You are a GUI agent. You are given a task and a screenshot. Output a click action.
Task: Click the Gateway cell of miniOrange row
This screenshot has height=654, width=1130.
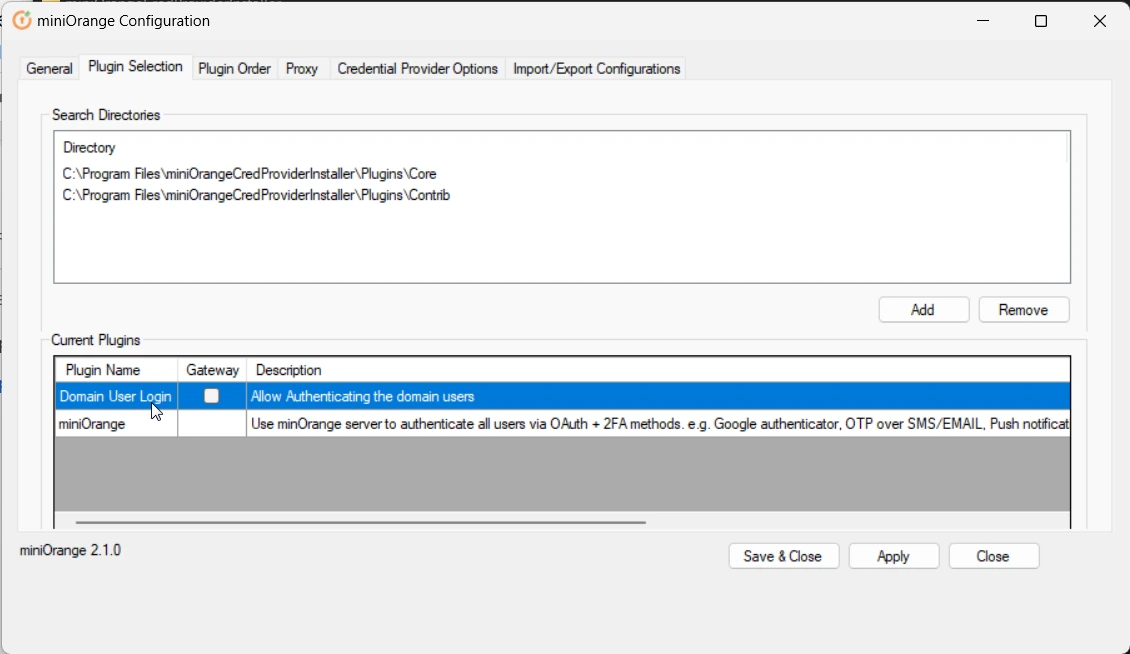coord(212,424)
